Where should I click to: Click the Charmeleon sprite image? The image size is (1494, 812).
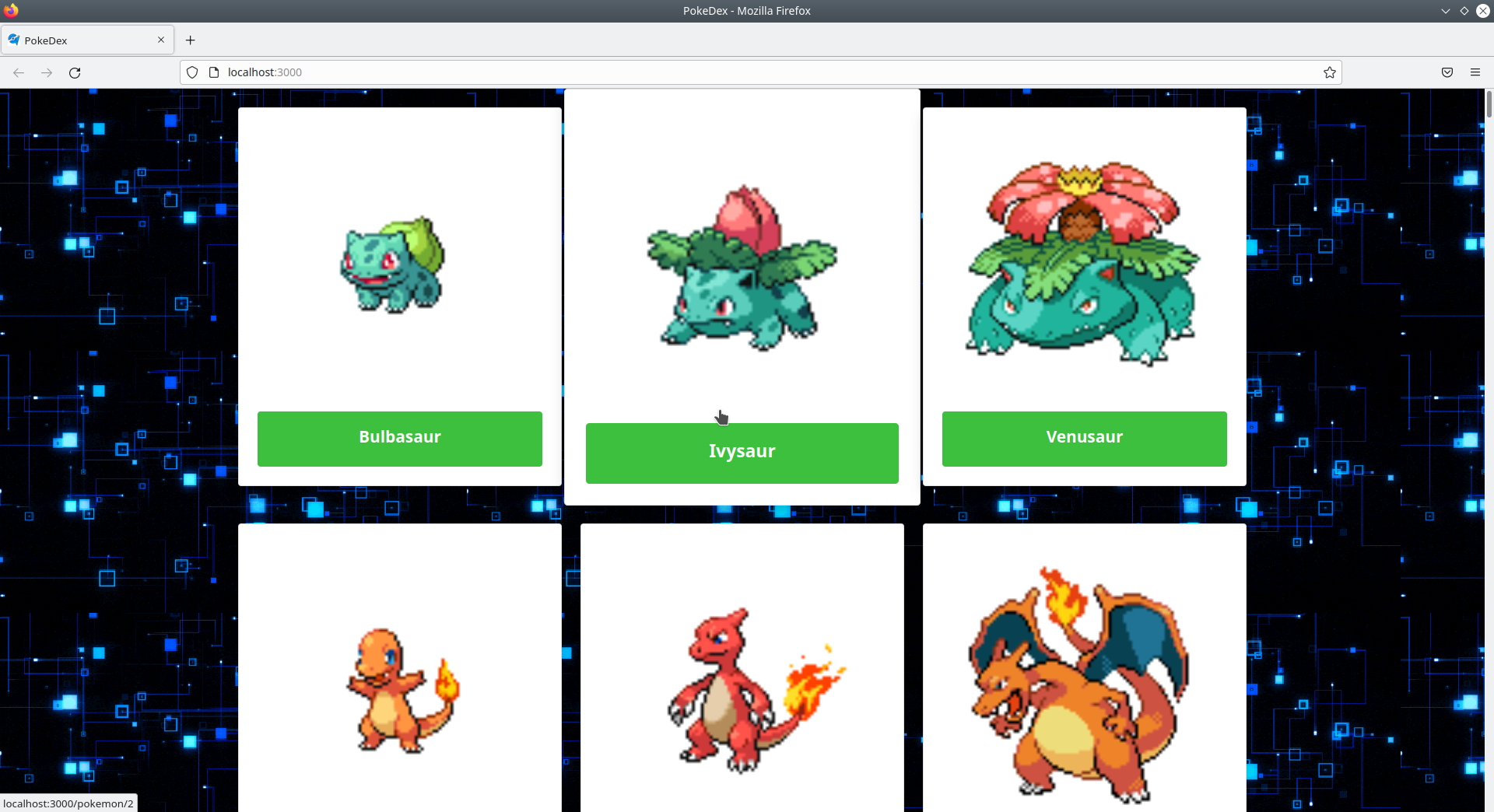[x=756, y=690]
